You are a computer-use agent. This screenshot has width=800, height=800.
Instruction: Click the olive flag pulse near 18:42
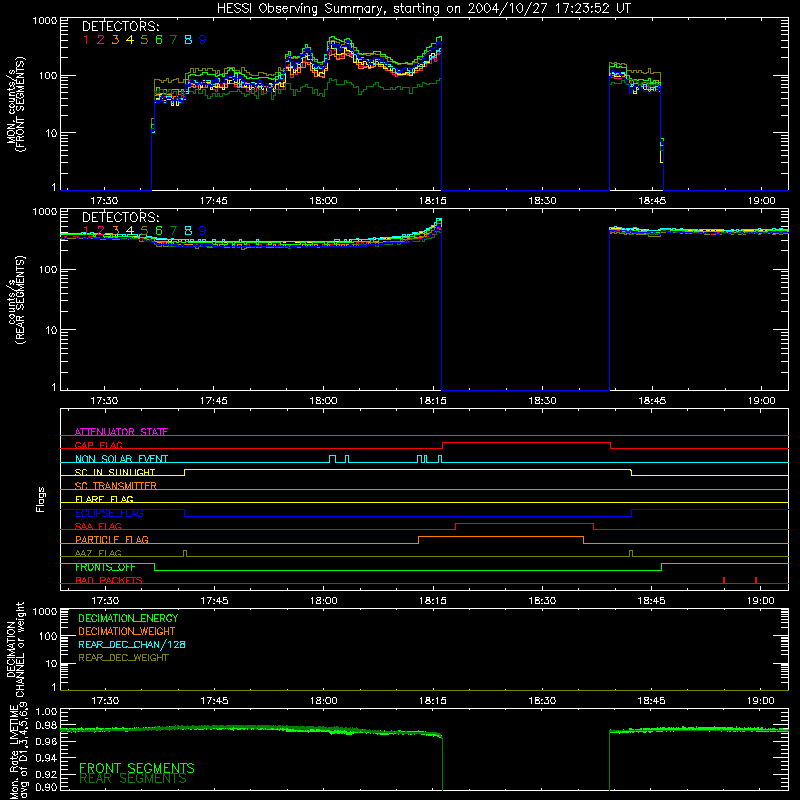[x=631, y=554]
